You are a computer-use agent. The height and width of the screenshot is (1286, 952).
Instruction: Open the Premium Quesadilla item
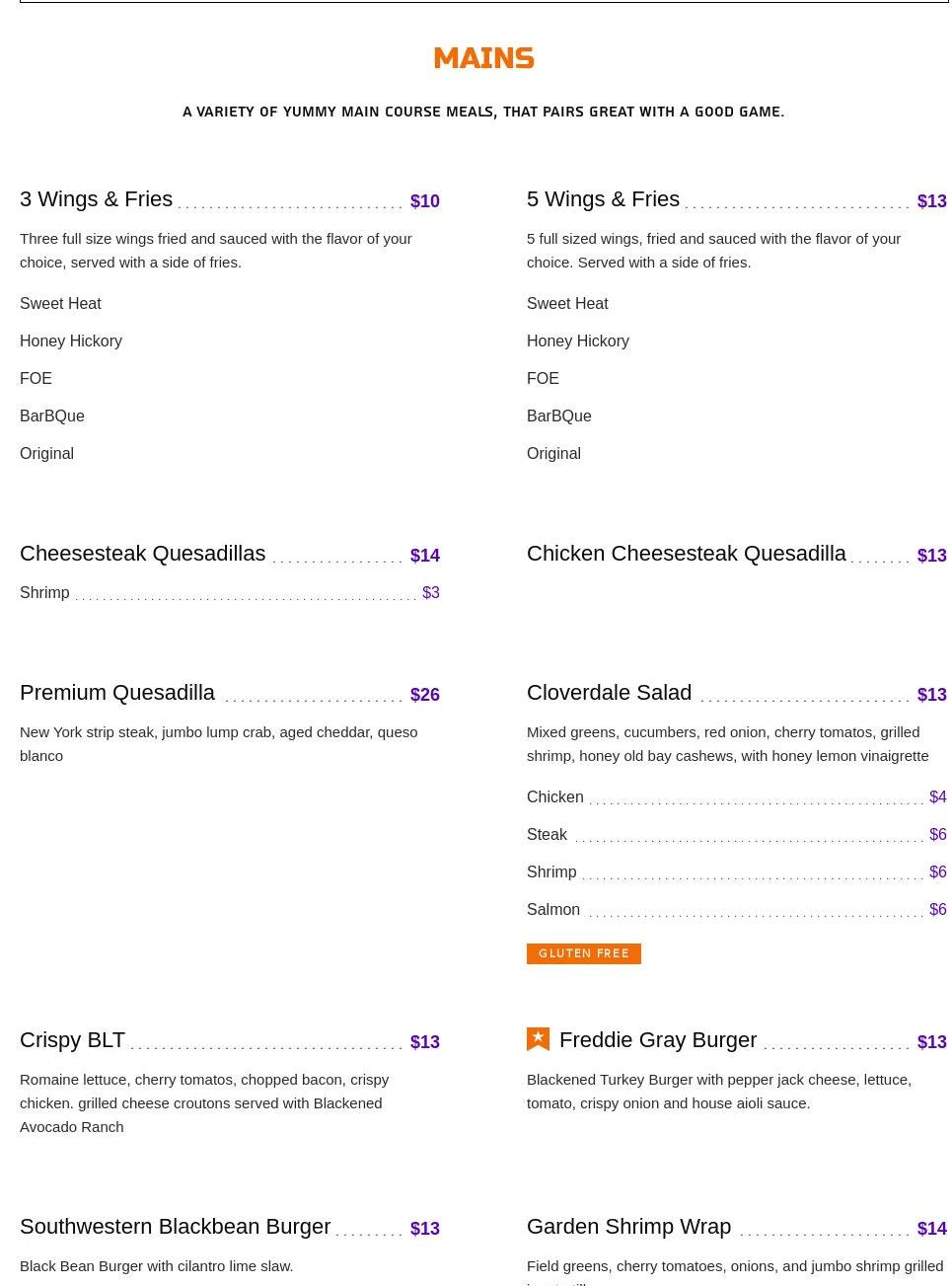coord(117,693)
